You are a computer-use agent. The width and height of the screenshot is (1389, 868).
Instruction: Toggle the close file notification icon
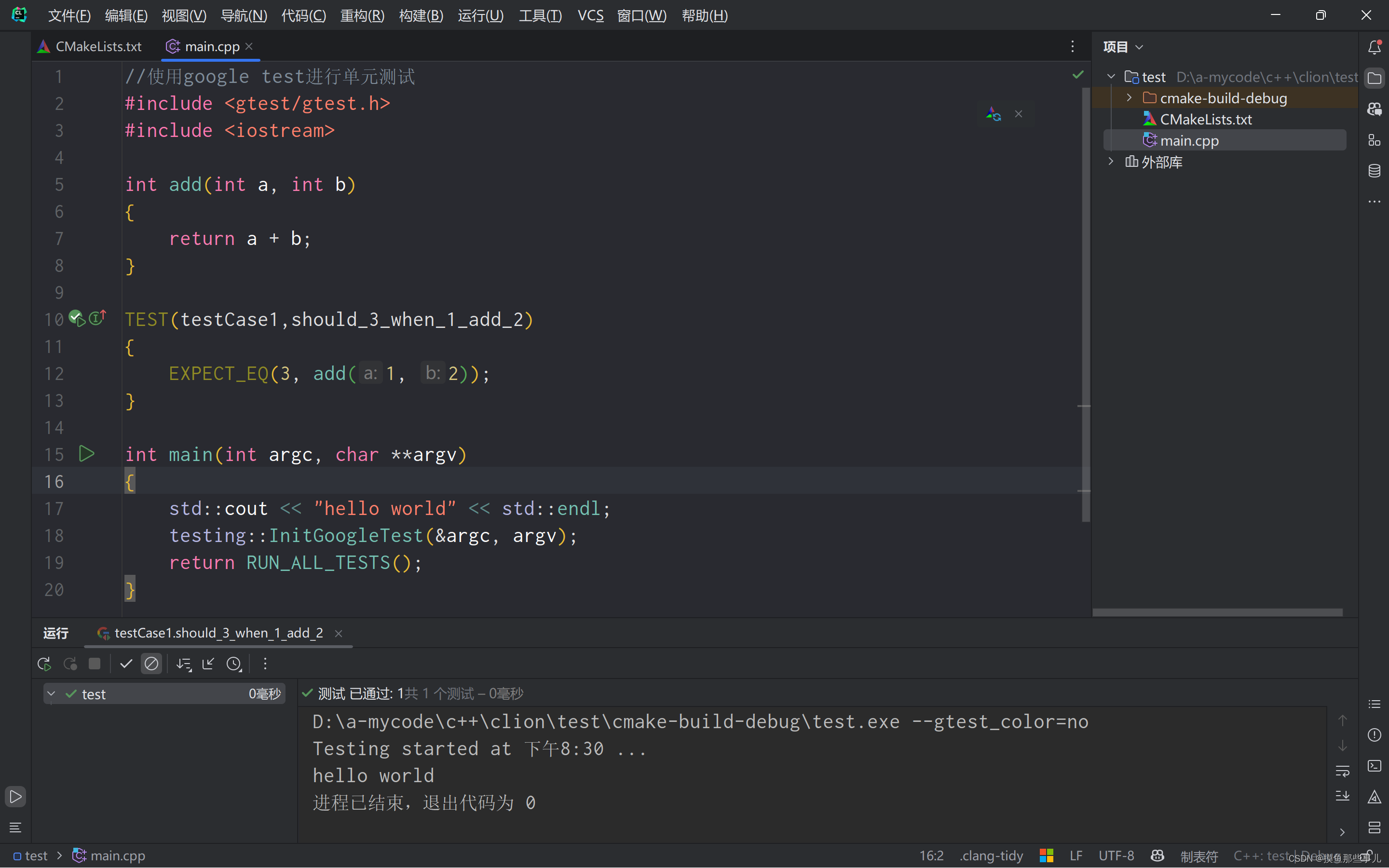(1018, 113)
